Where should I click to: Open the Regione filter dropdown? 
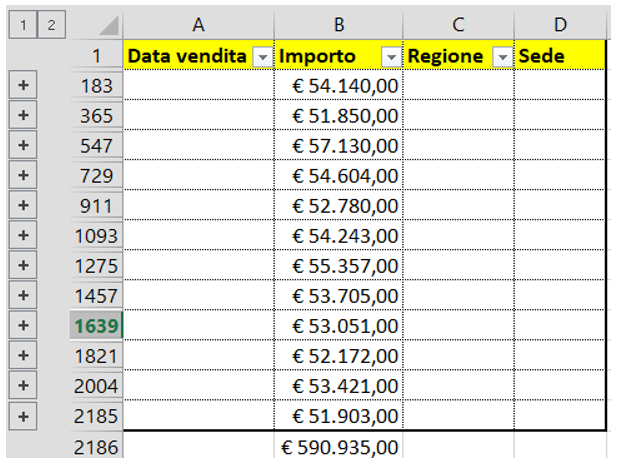(x=503, y=57)
